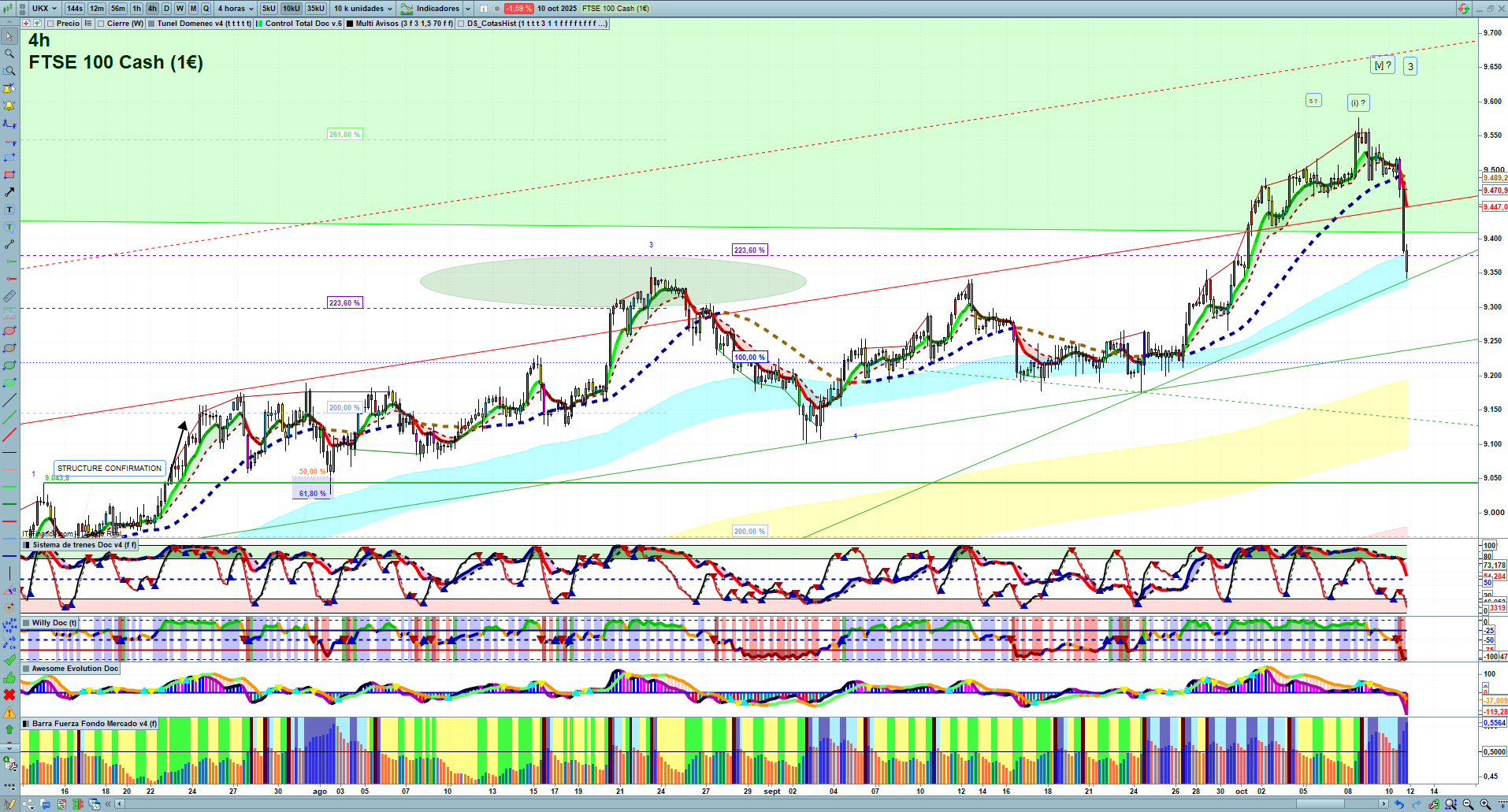
Task: Click the zoom out magnifier at bottom right
Action: (1468, 804)
